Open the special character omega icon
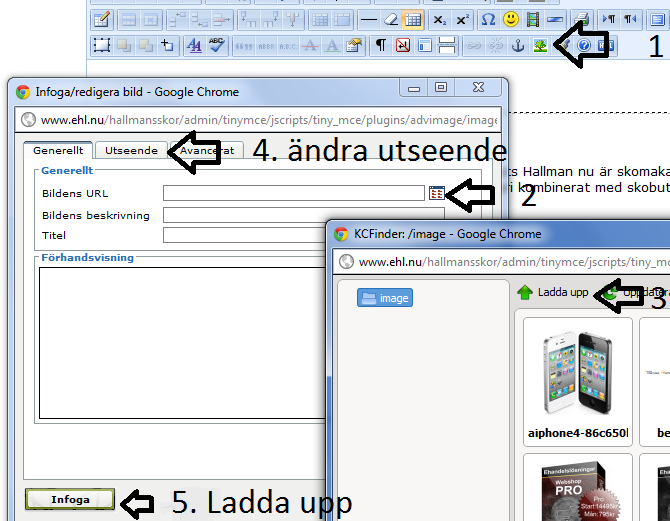 tap(488, 20)
